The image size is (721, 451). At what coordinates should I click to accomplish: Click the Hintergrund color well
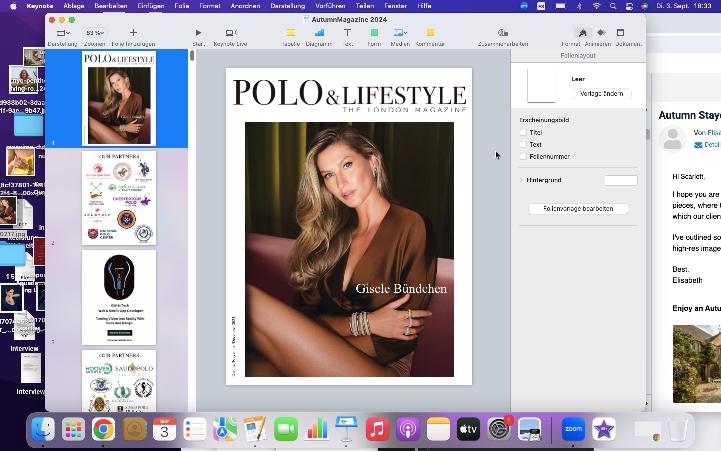coord(620,180)
